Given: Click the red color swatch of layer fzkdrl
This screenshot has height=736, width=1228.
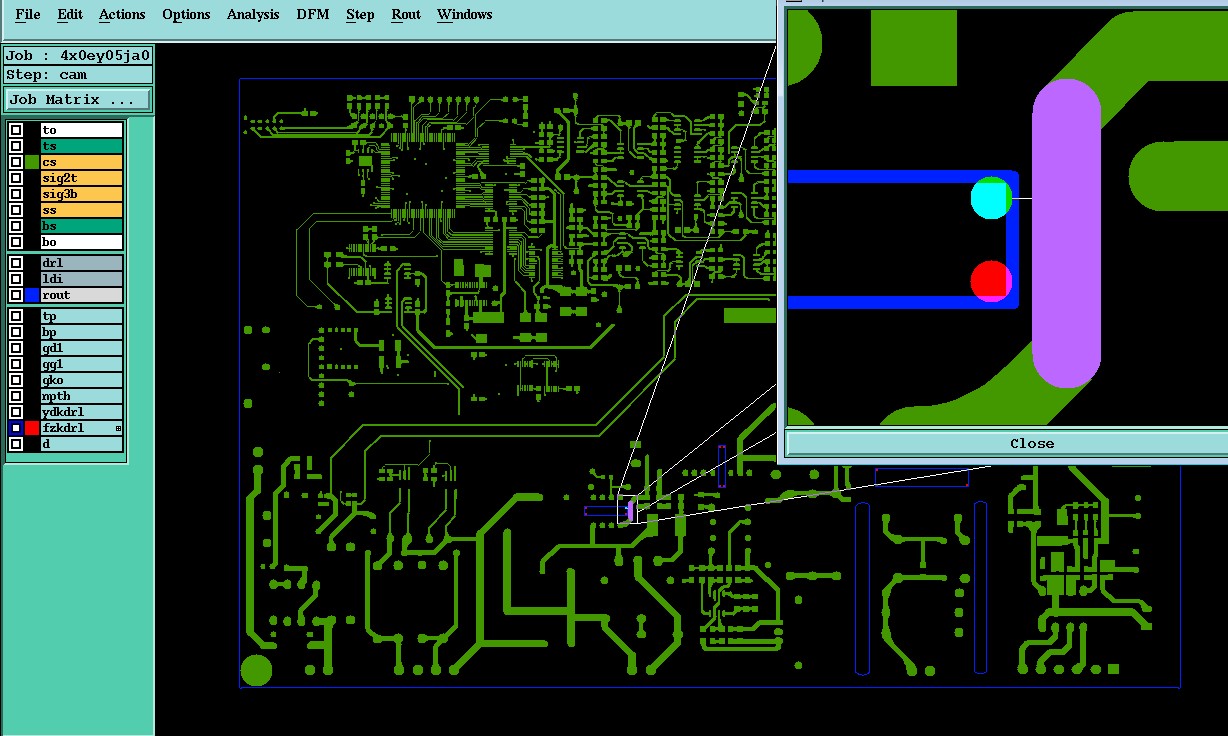Looking at the screenshot, I should click(x=32, y=428).
